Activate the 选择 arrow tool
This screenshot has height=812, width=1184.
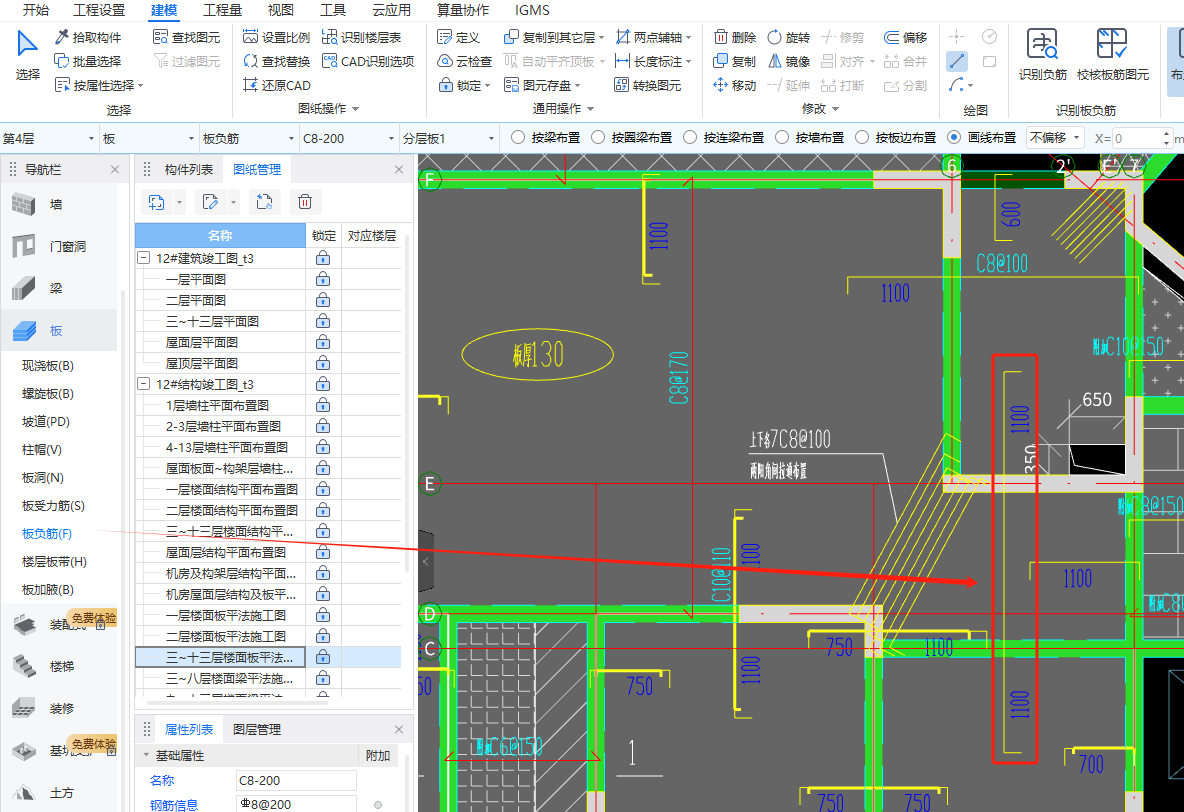[27, 55]
